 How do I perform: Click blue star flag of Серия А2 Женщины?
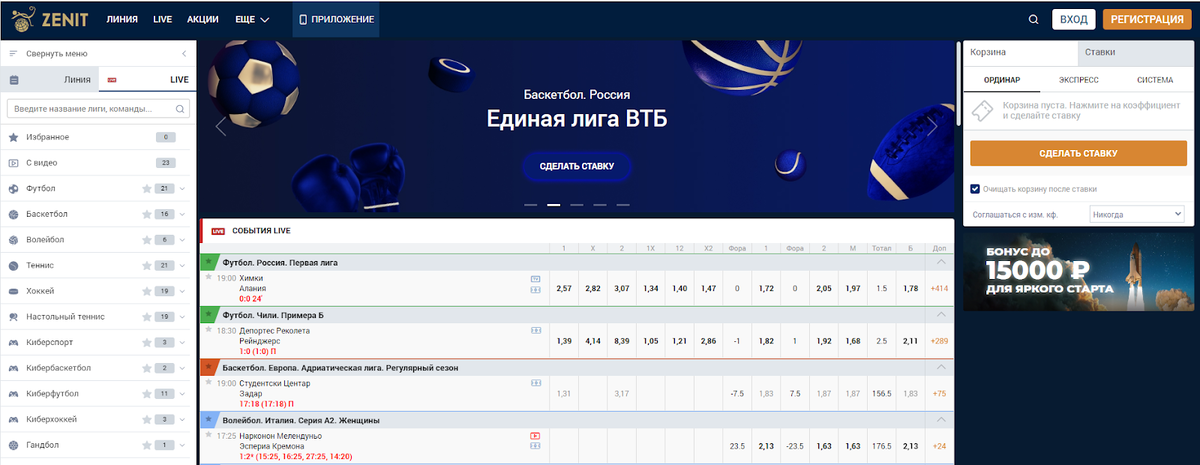[208, 419]
